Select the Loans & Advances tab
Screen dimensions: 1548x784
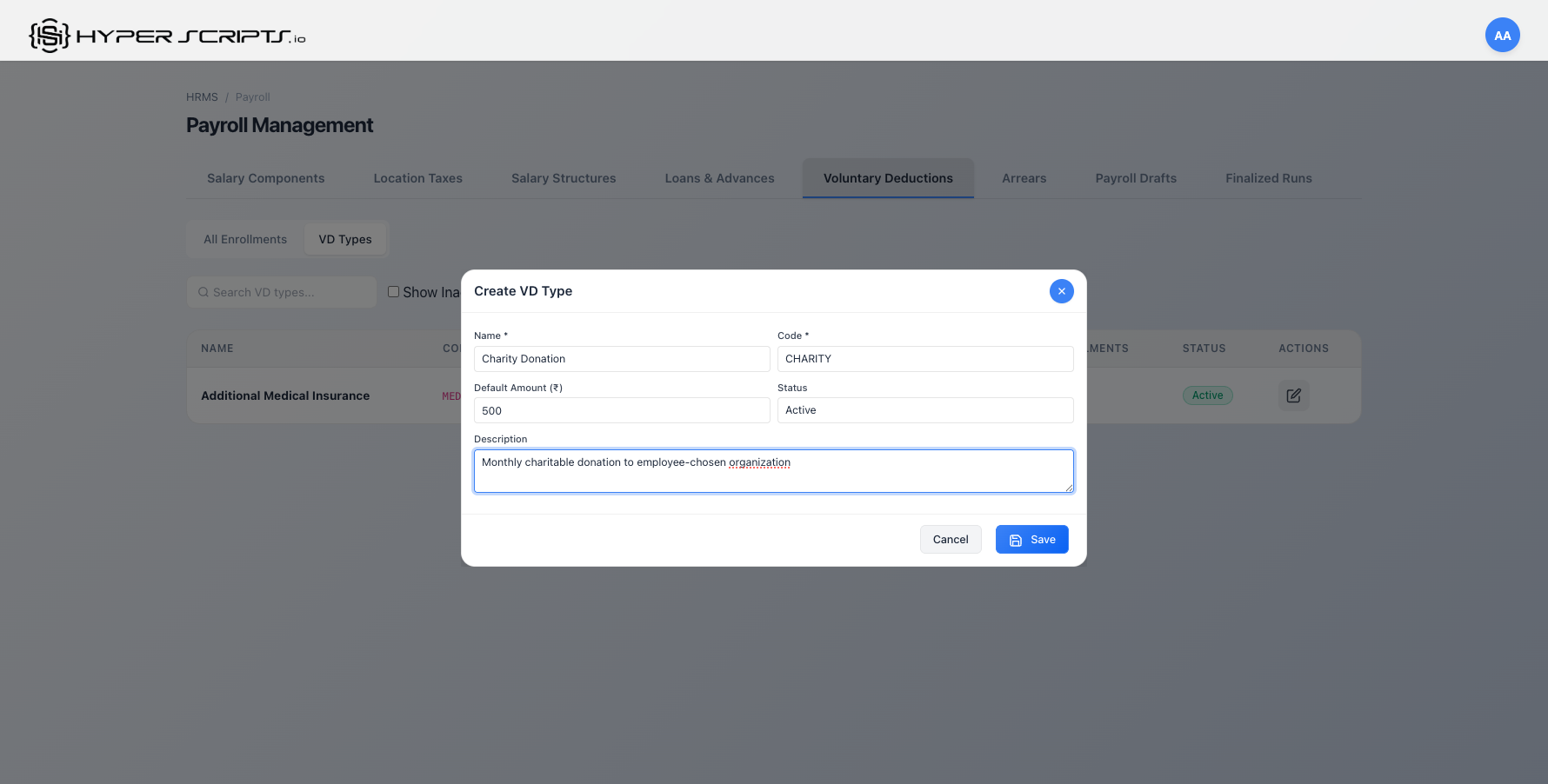pos(719,178)
